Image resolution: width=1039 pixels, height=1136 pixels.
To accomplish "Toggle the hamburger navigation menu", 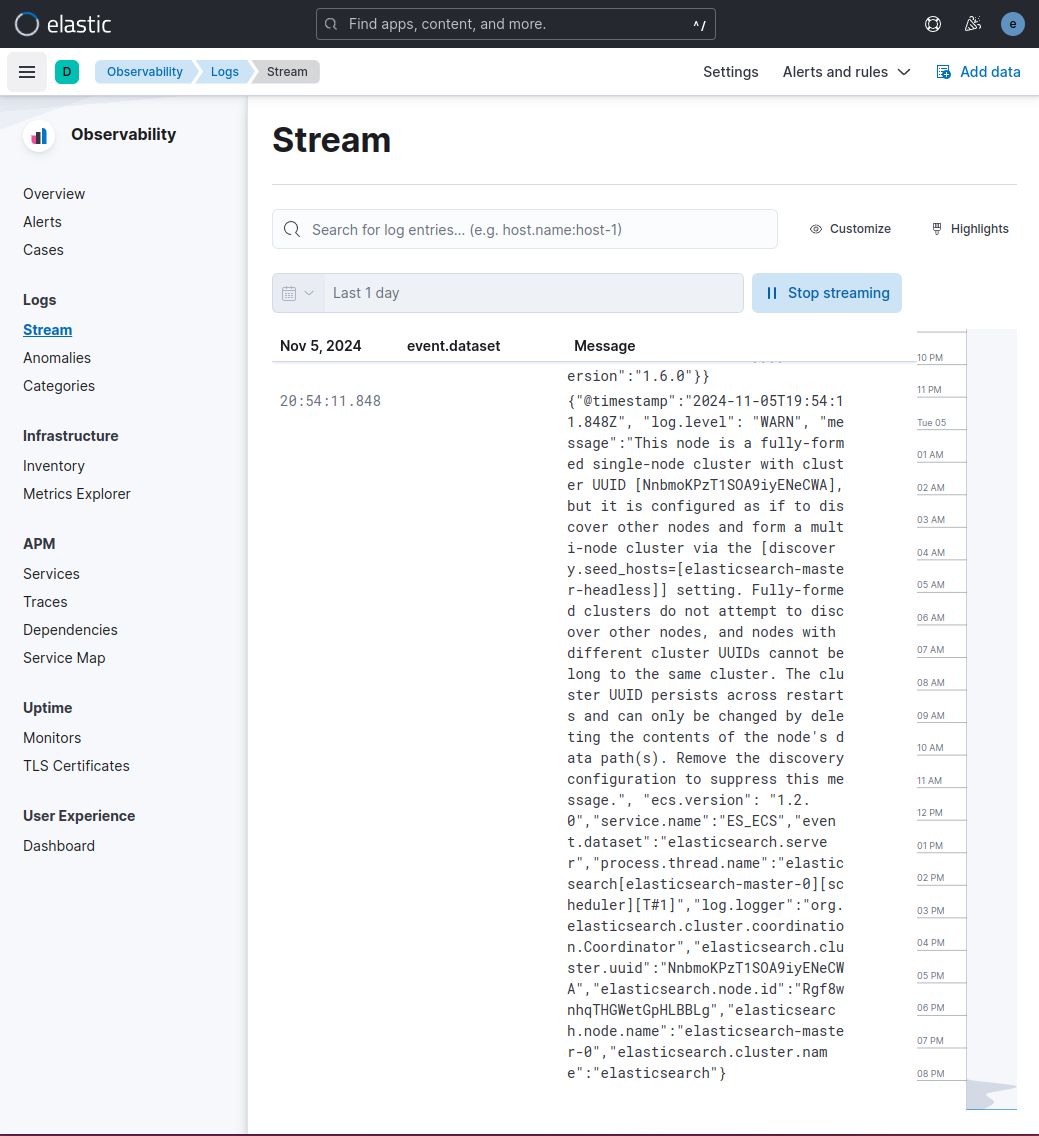I will 27,72.
